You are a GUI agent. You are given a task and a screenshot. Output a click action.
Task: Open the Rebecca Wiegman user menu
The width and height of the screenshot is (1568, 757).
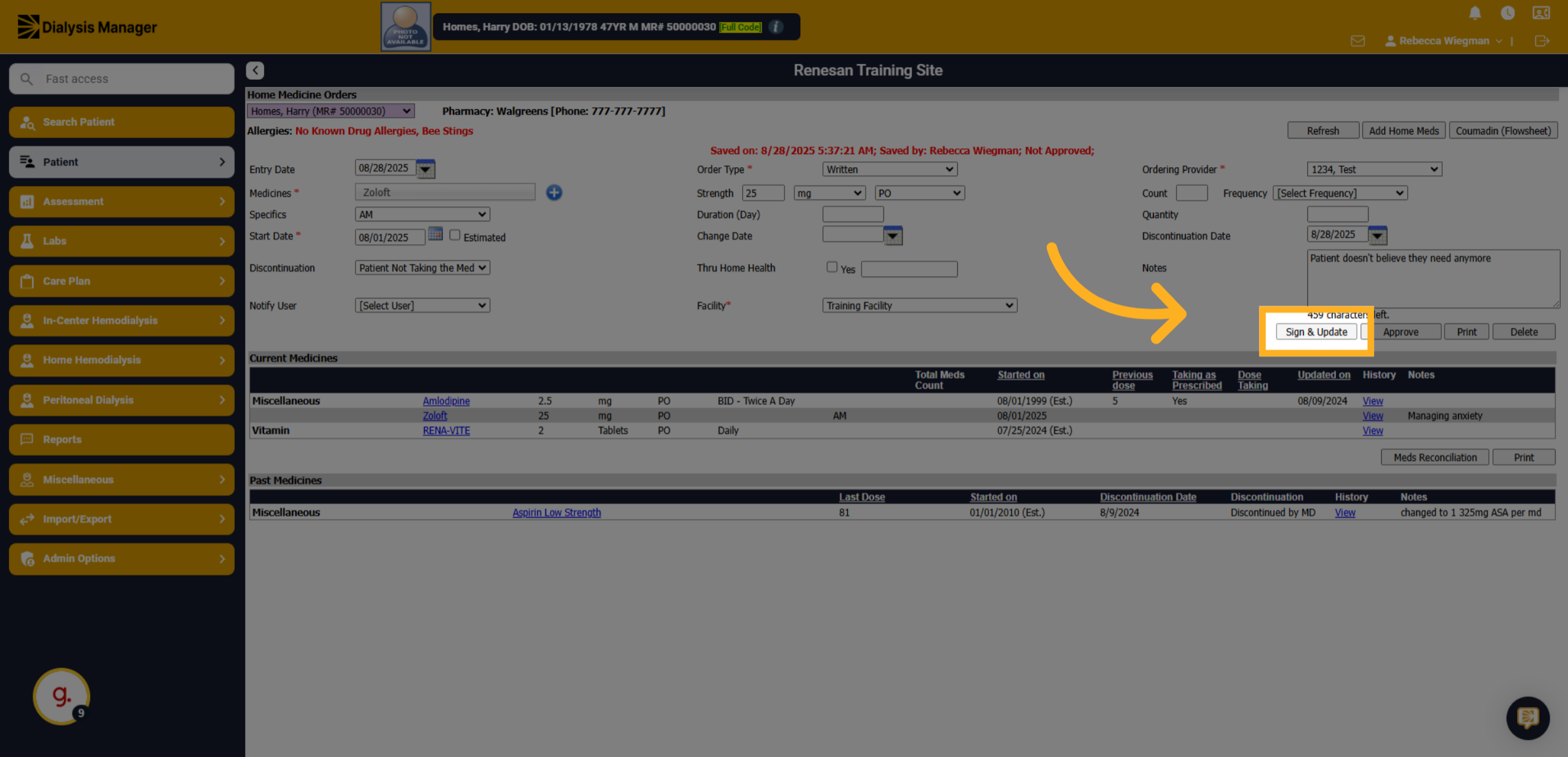[1443, 41]
